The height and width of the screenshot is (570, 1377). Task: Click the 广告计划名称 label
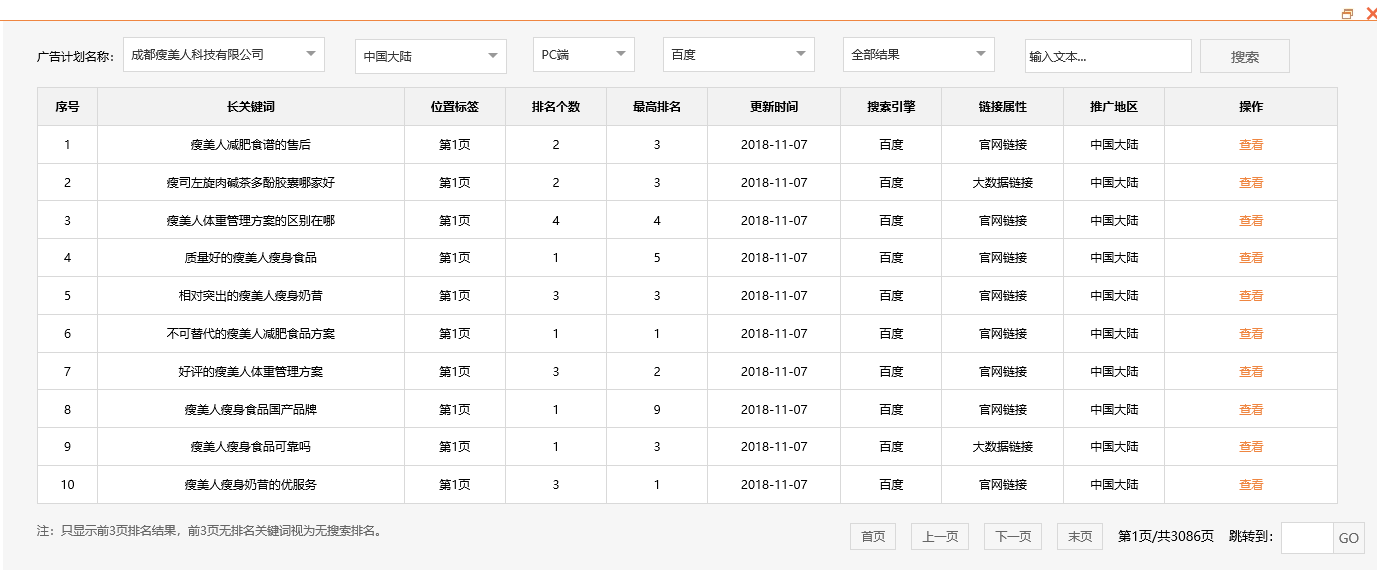[76, 56]
